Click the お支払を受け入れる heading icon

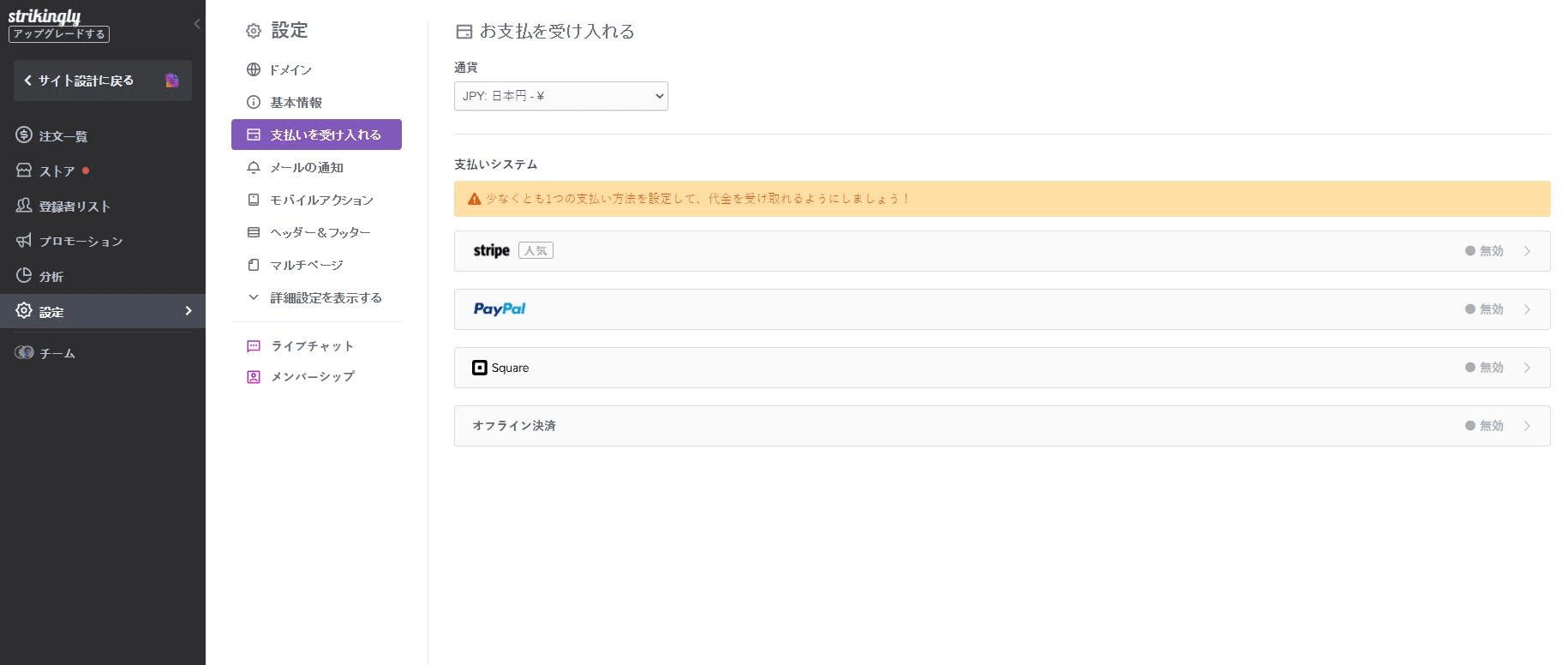[x=464, y=32]
